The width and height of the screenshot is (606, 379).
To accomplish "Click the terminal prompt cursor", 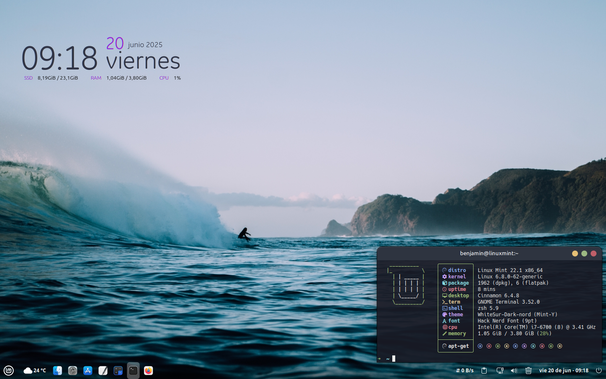I will tap(394, 359).
